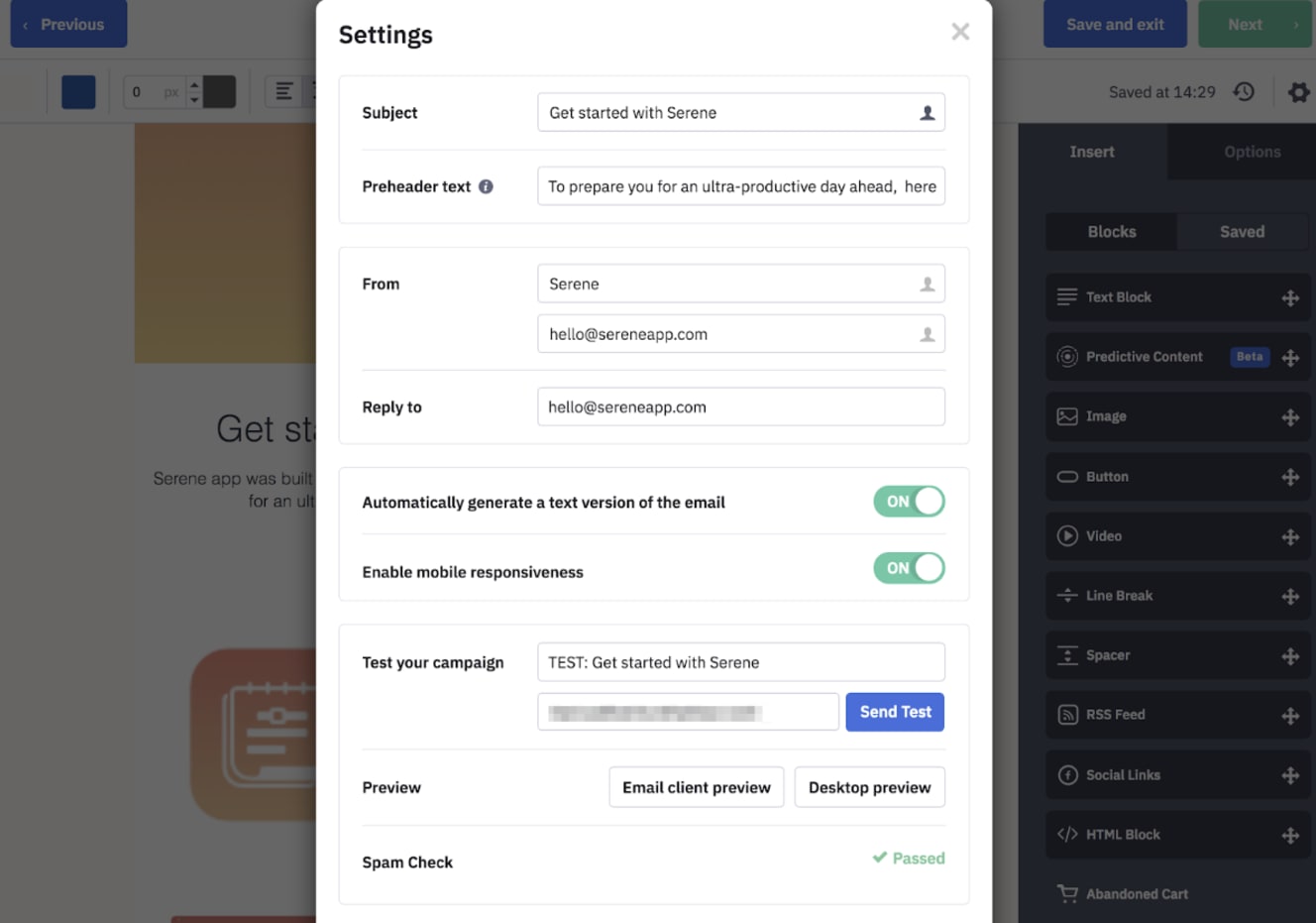Click the Video block move icon
The width and height of the screenshot is (1316, 923).
pyautogui.click(x=1289, y=536)
